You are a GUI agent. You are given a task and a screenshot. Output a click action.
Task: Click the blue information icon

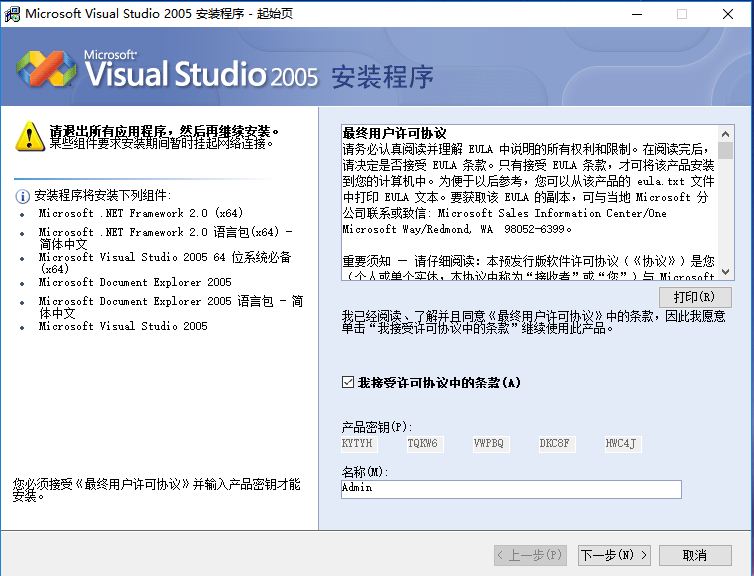23,196
